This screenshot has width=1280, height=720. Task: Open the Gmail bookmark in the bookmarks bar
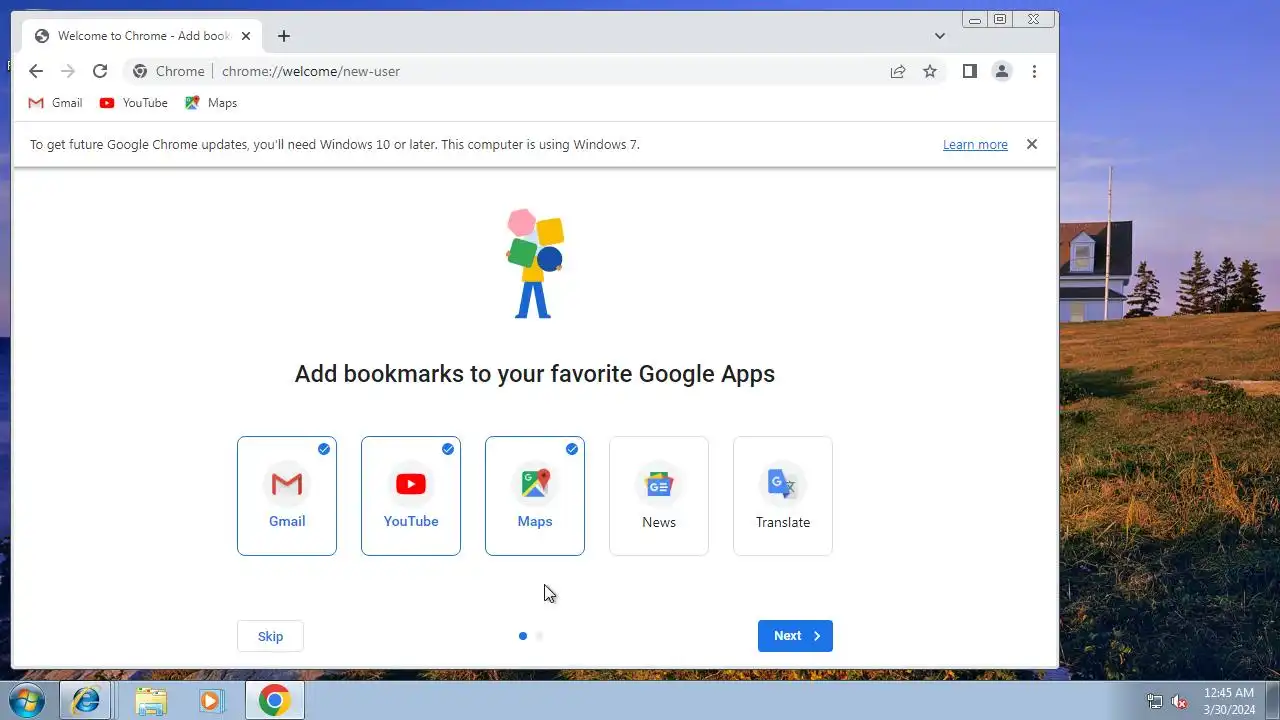[x=56, y=103]
